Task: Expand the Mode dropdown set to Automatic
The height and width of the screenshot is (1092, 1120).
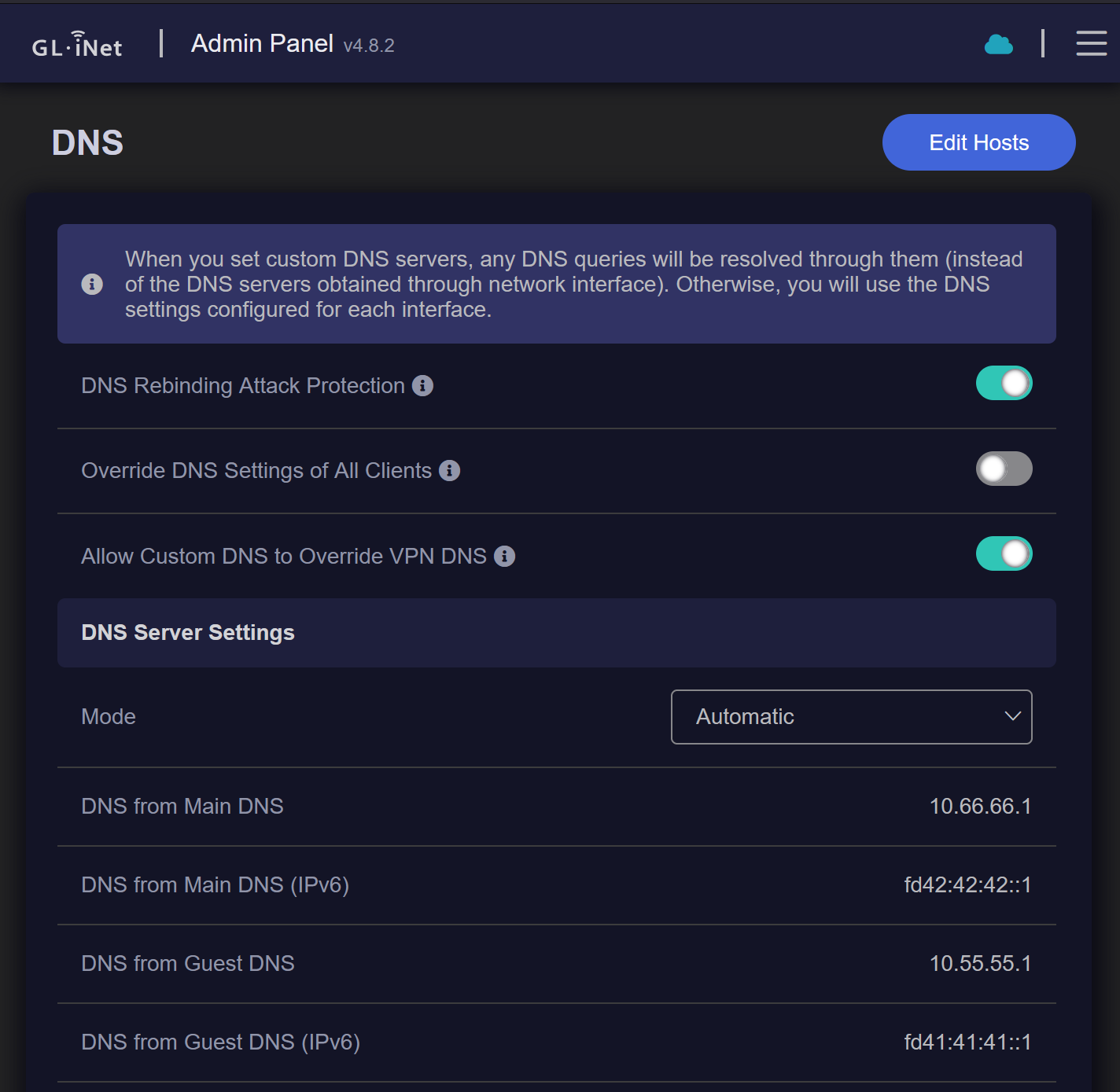Action: click(851, 717)
